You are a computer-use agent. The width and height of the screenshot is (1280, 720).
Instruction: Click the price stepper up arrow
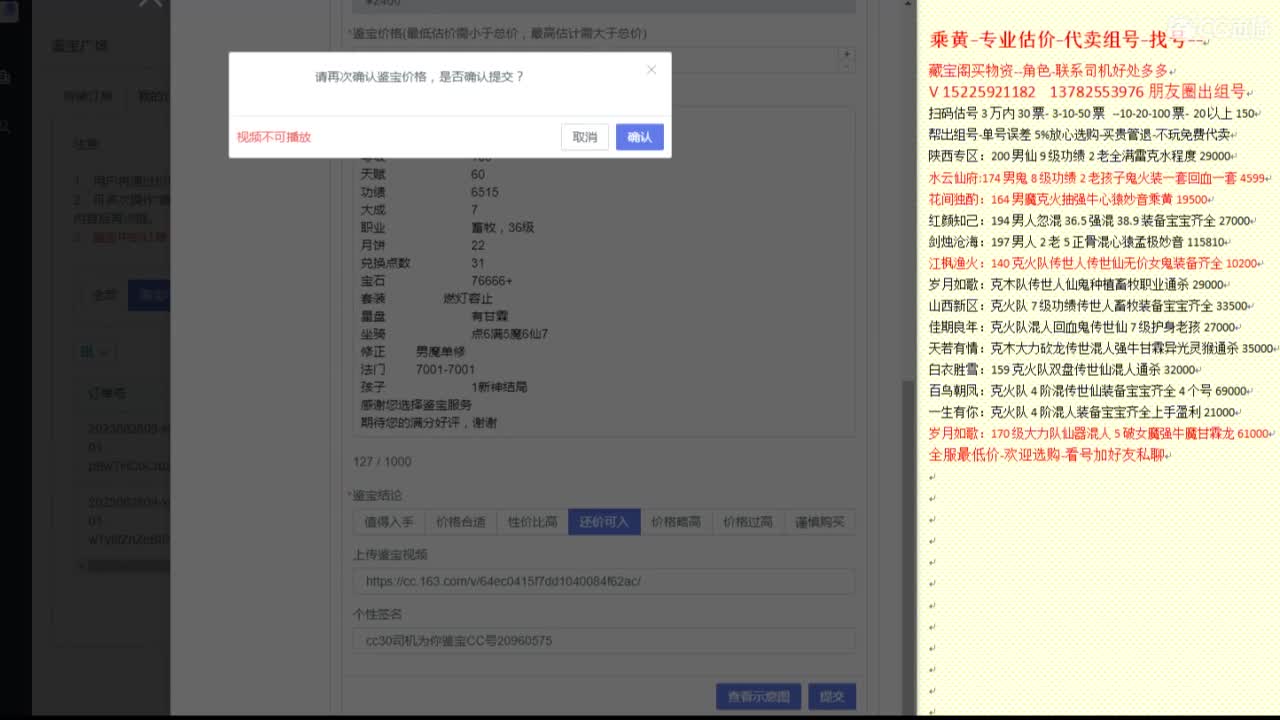click(x=847, y=54)
